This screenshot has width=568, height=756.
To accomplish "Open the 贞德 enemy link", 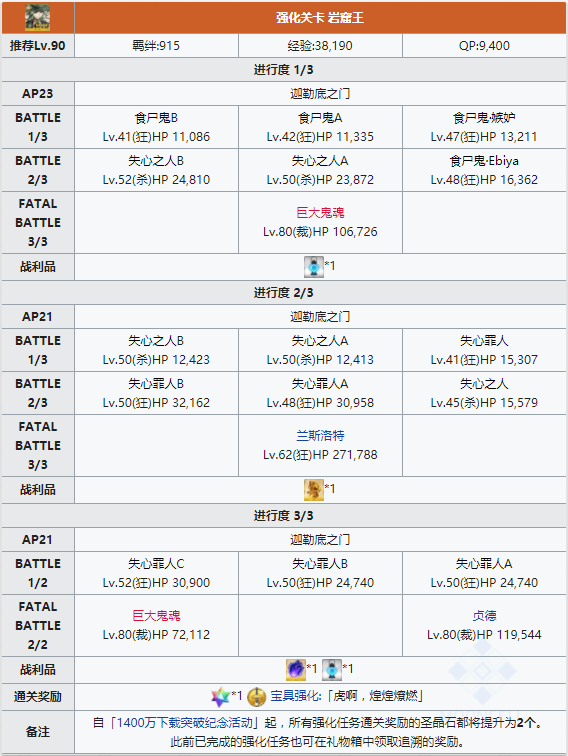I will [x=484, y=616].
